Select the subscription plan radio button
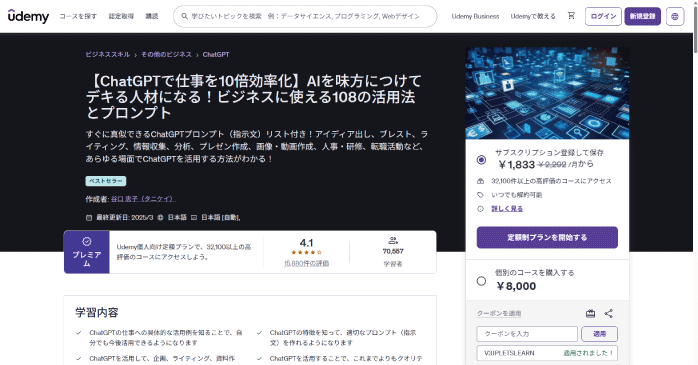The width and height of the screenshot is (698, 365). [481, 159]
